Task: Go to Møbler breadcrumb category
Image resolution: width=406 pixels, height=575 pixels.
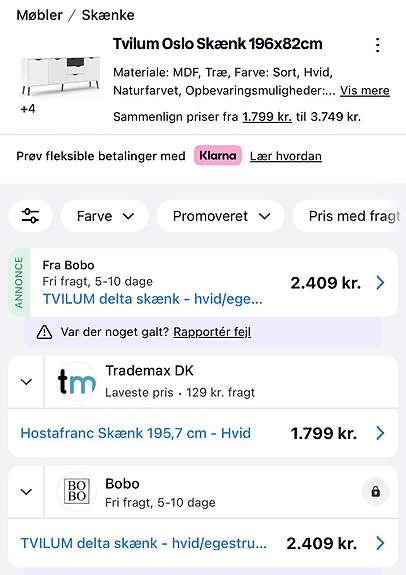Action: click(x=40, y=15)
